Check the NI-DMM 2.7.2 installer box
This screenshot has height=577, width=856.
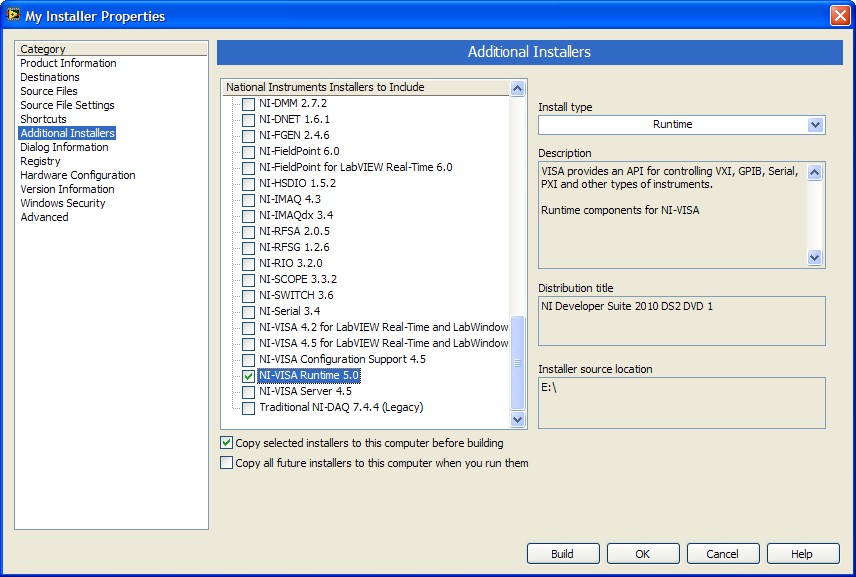click(x=248, y=104)
